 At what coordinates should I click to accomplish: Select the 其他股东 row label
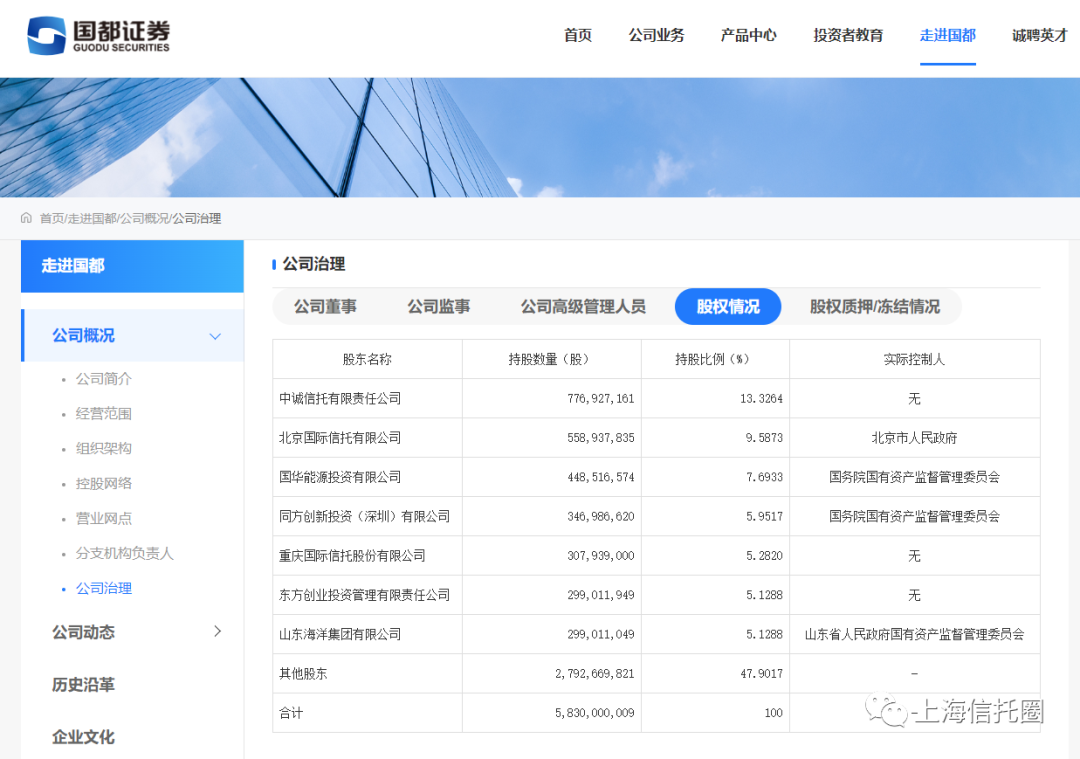coord(303,673)
